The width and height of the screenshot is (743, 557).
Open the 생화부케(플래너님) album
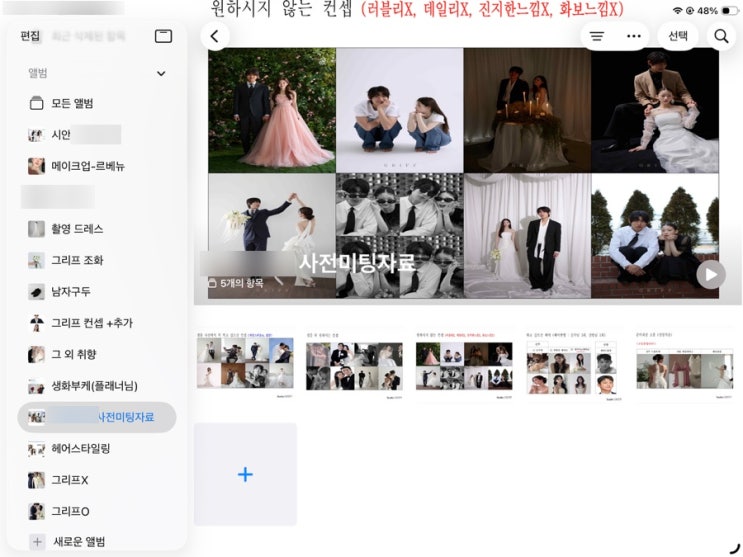[97, 386]
